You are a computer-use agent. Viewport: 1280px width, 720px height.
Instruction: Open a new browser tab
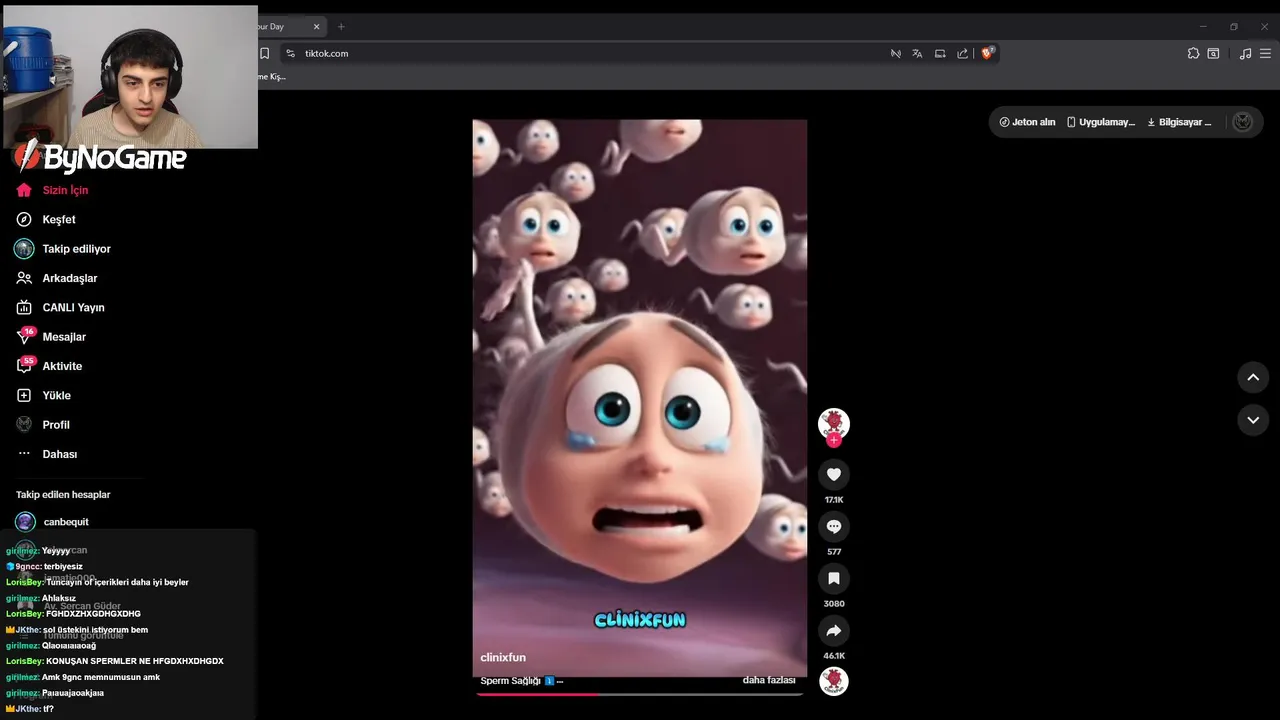click(x=341, y=26)
